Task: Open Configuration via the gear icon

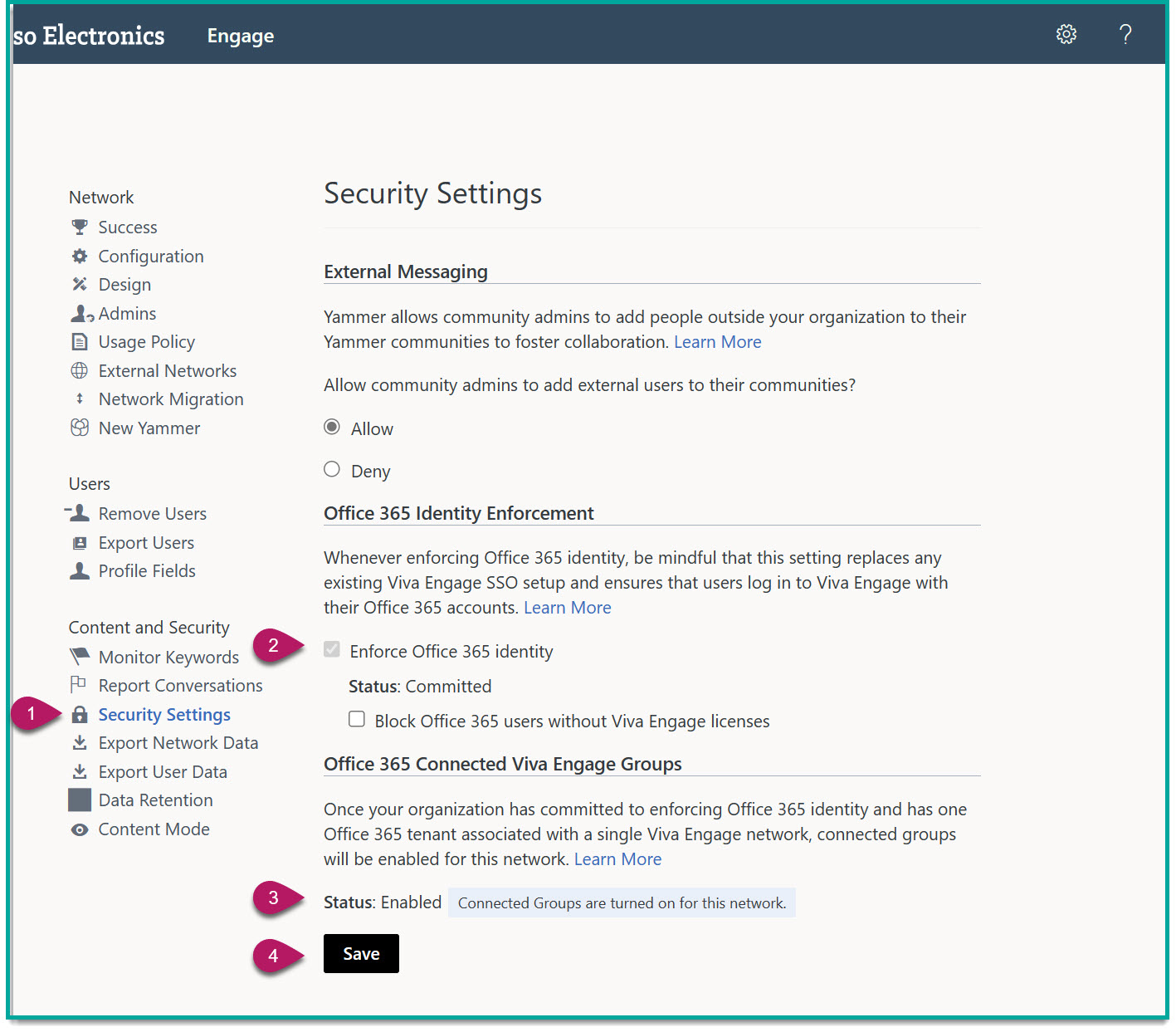Action: pyautogui.click(x=80, y=256)
